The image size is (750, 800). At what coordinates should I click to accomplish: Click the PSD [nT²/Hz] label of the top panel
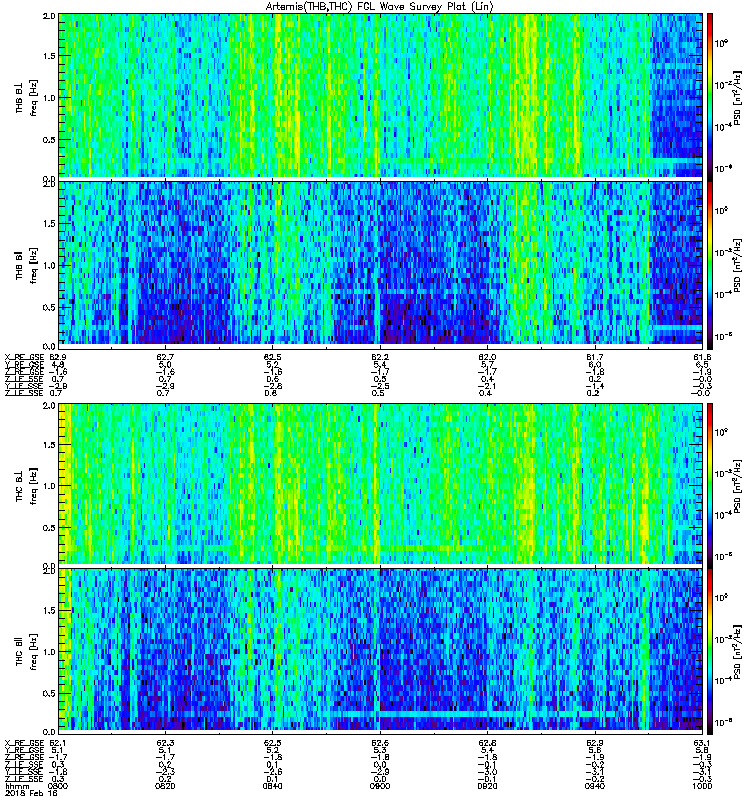pos(738,99)
